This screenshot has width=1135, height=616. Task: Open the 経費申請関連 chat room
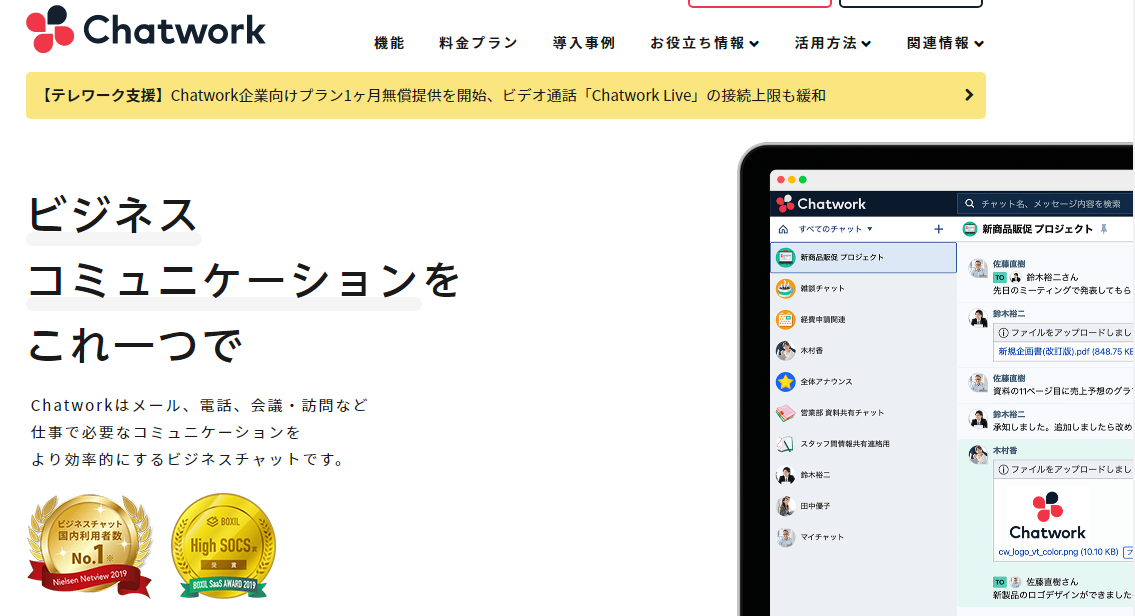[x=864, y=319]
